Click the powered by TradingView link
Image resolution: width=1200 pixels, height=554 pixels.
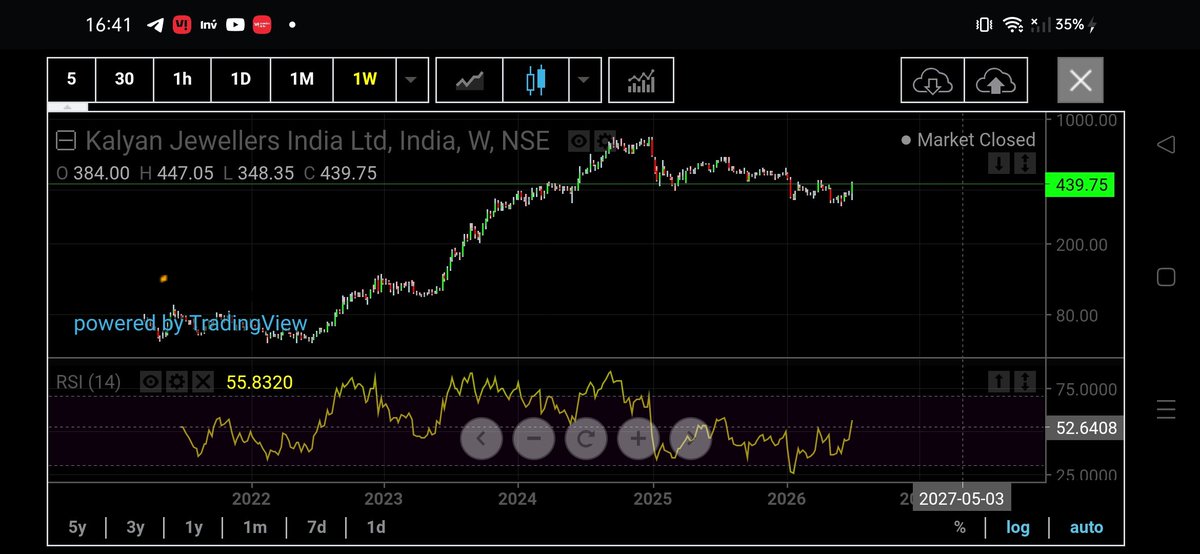[x=190, y=324]
